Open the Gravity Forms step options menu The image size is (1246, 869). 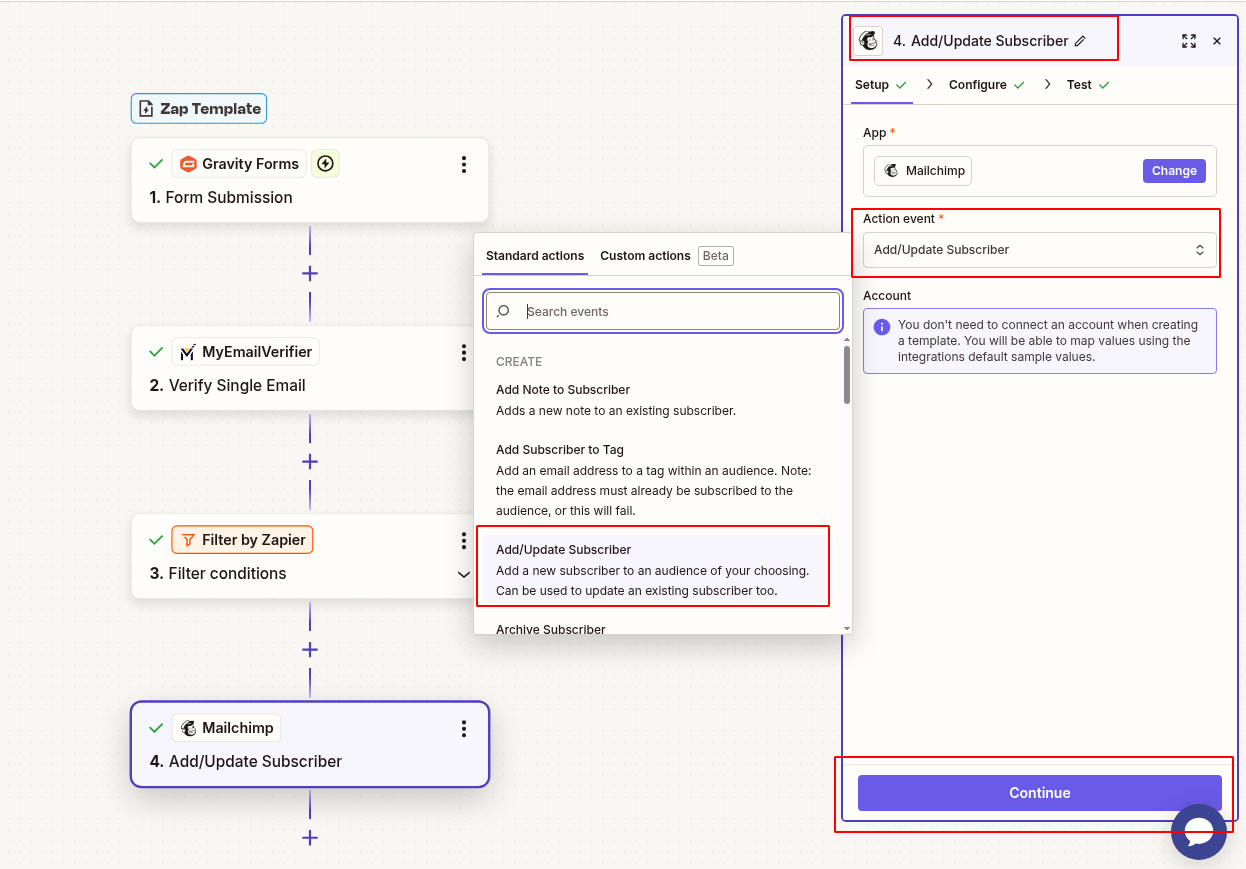463,164
